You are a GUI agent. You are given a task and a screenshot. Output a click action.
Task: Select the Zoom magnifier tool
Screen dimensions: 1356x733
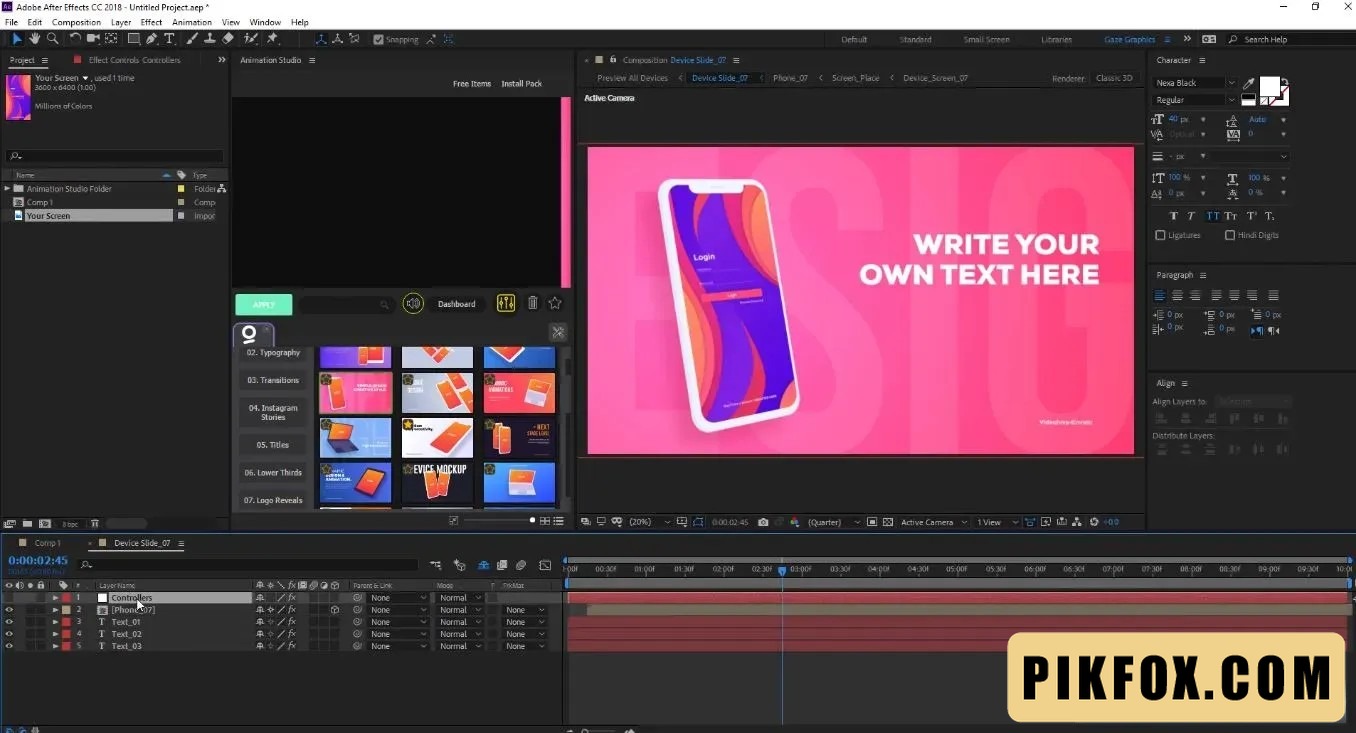[52, 39]
